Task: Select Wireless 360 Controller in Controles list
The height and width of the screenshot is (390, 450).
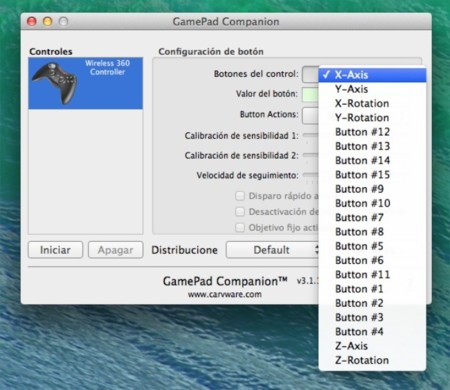Action: click(86, 83)
